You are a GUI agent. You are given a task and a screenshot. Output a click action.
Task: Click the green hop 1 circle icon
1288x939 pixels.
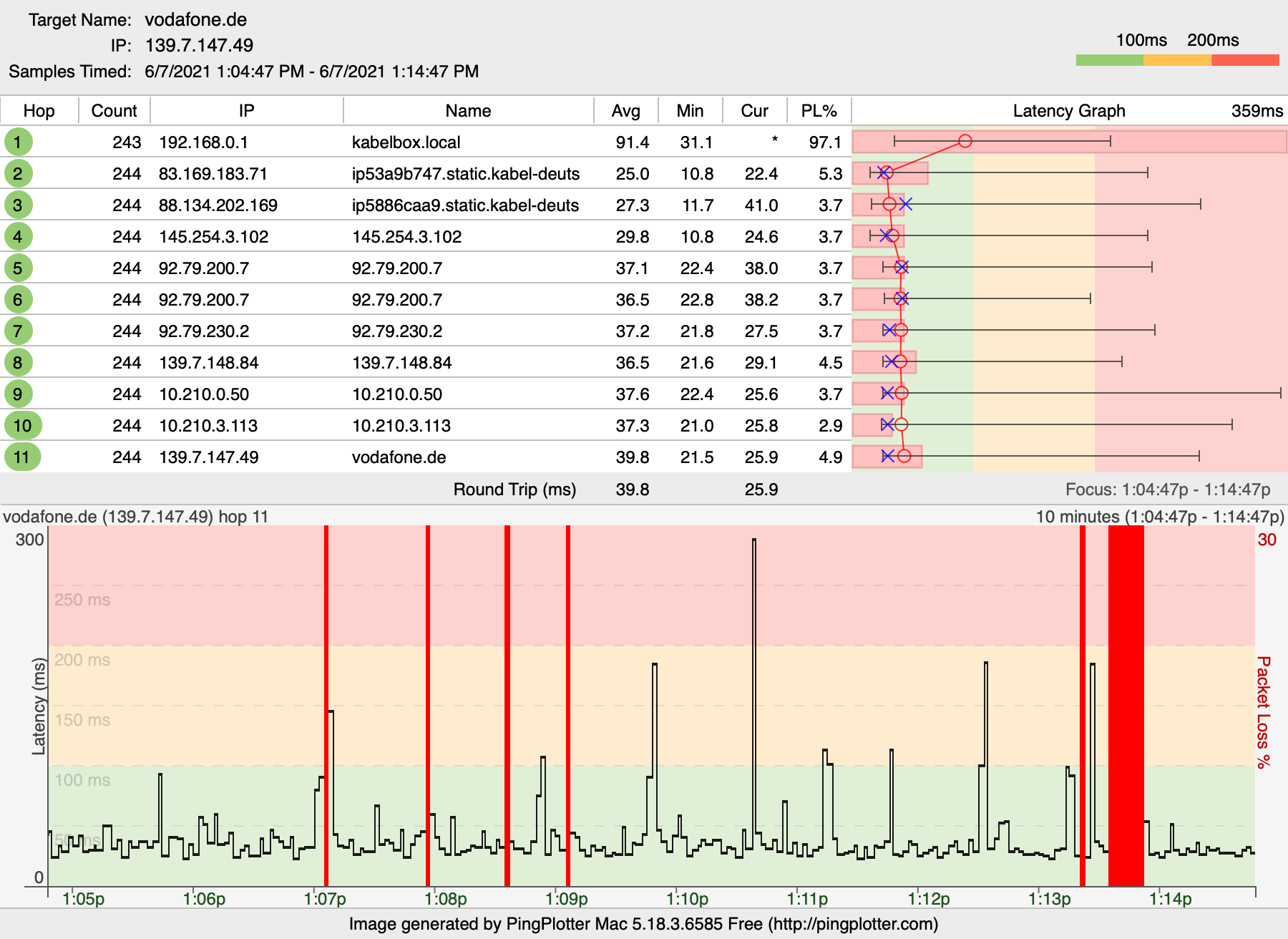18,142
